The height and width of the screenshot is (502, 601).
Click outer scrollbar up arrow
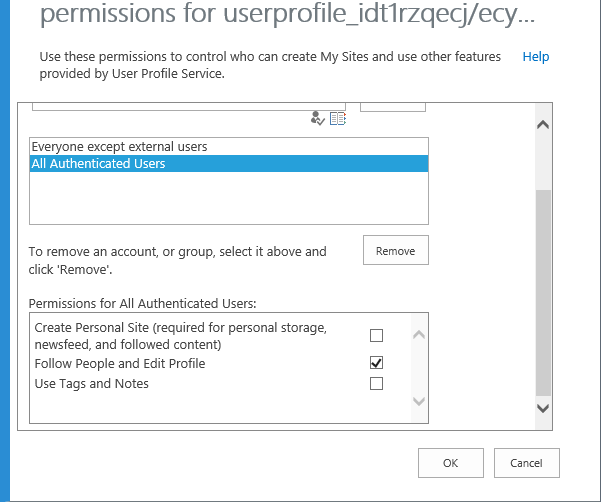click(x=543, y=125)
